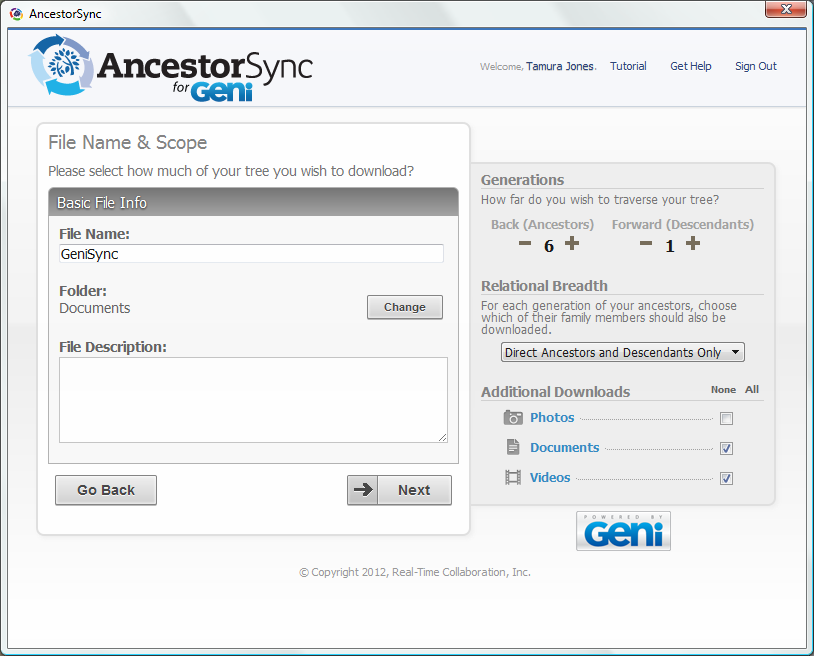Image resolution: width=814 pixels, height=656 pixels.
Task: Click the File Description resize grip
Action: tap(442, 438)
